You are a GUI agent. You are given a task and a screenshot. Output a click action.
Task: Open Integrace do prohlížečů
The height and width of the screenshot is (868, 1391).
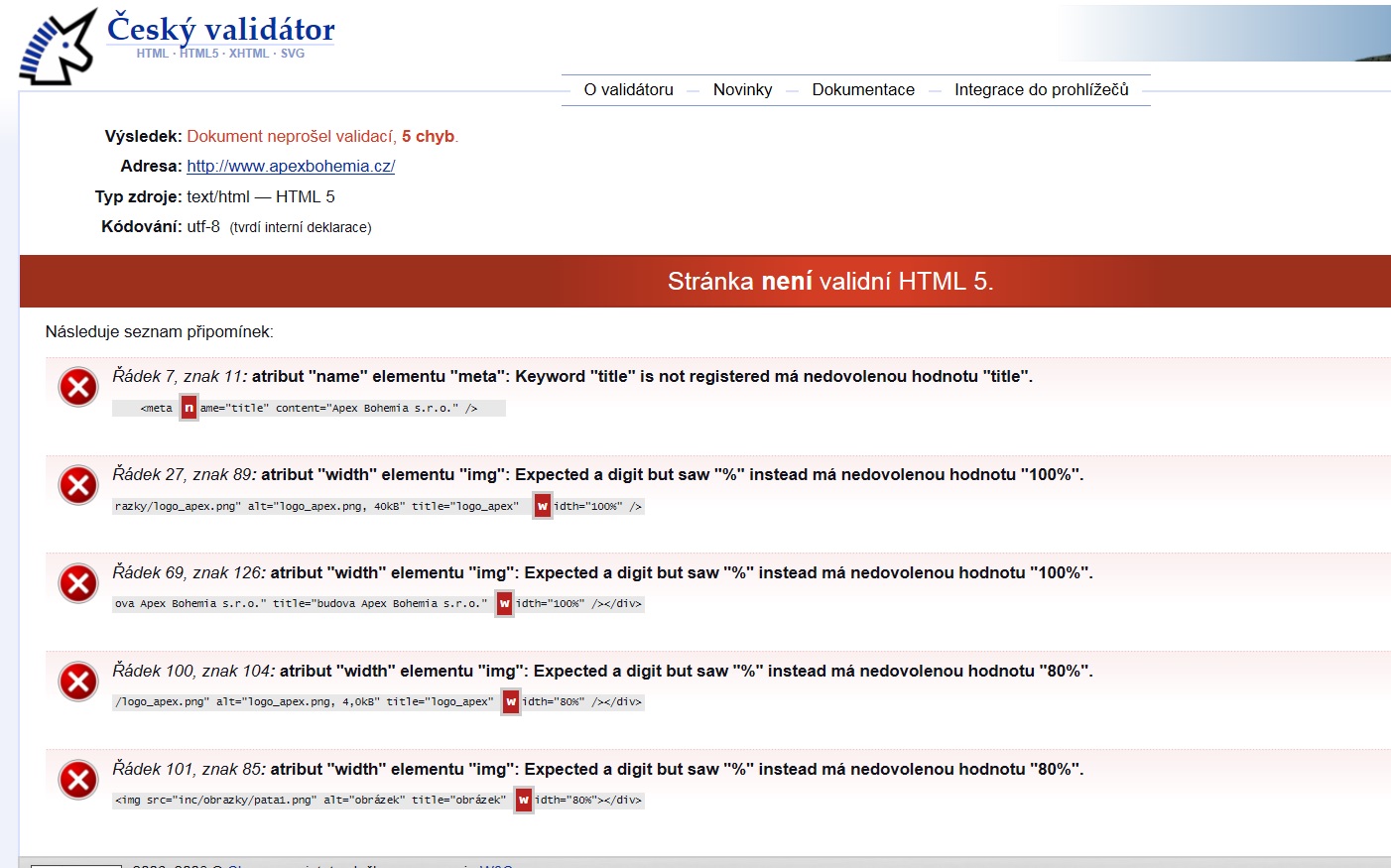click(1041, 89)
